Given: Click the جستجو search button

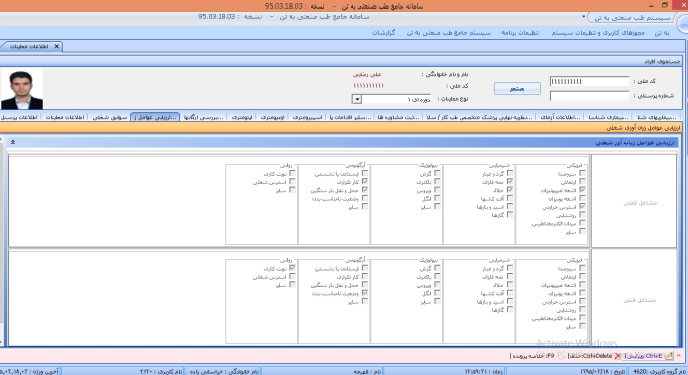Looking at the screenshot, I should [517, 89].
